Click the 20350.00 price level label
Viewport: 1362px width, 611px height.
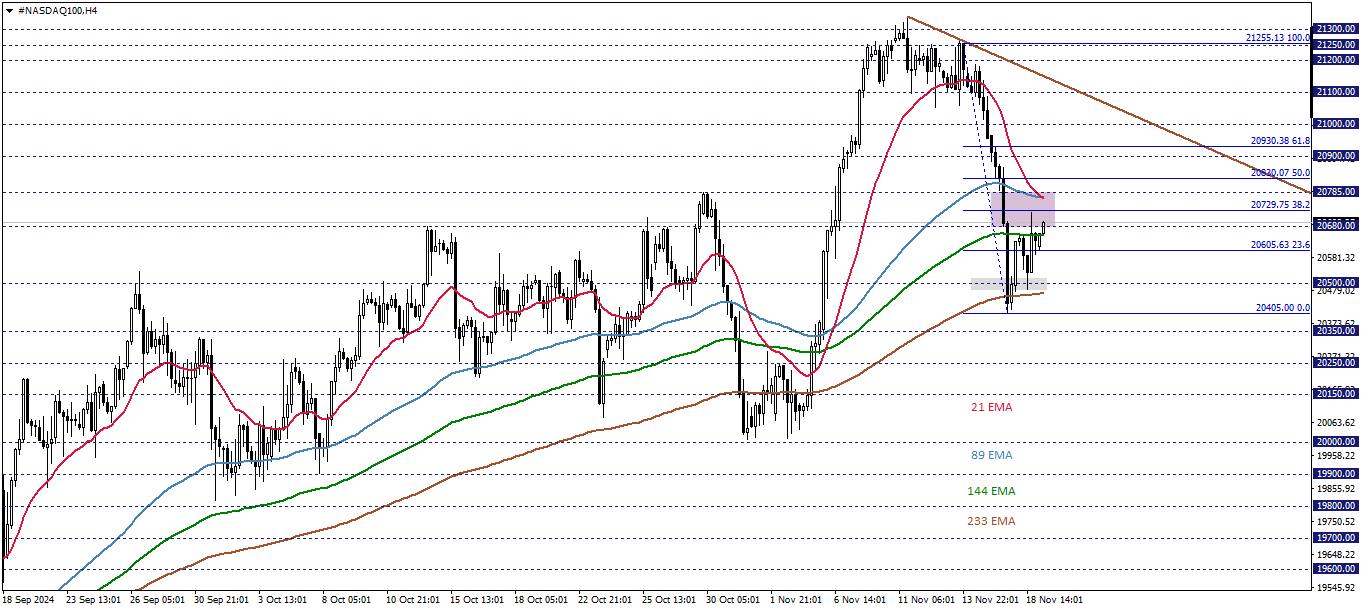1336,330
